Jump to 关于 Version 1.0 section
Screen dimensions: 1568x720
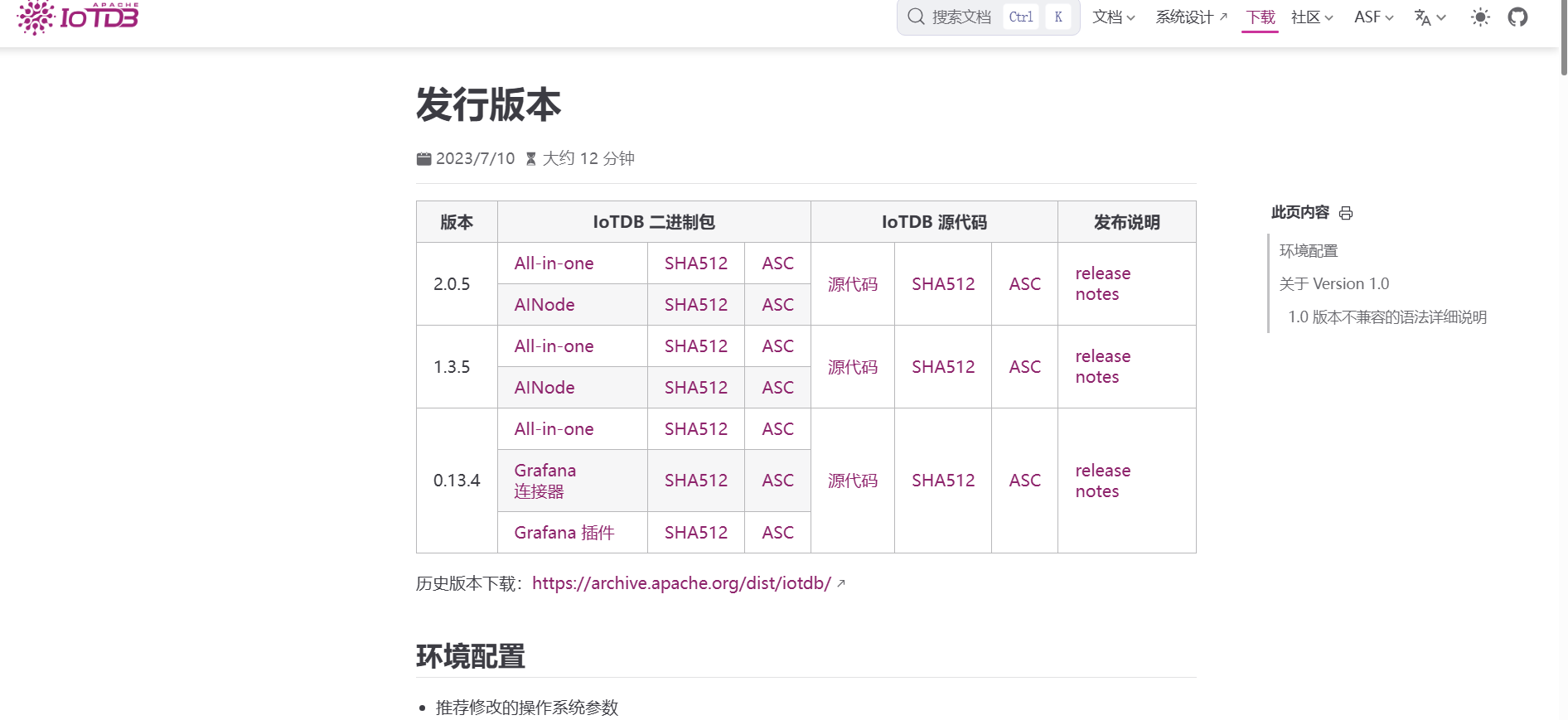coord(1333,283)
